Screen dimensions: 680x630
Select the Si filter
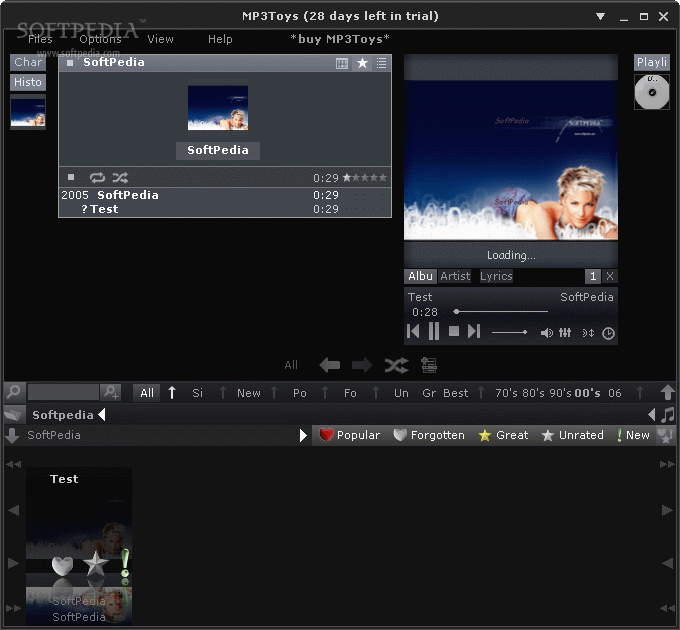pos(197,393)
